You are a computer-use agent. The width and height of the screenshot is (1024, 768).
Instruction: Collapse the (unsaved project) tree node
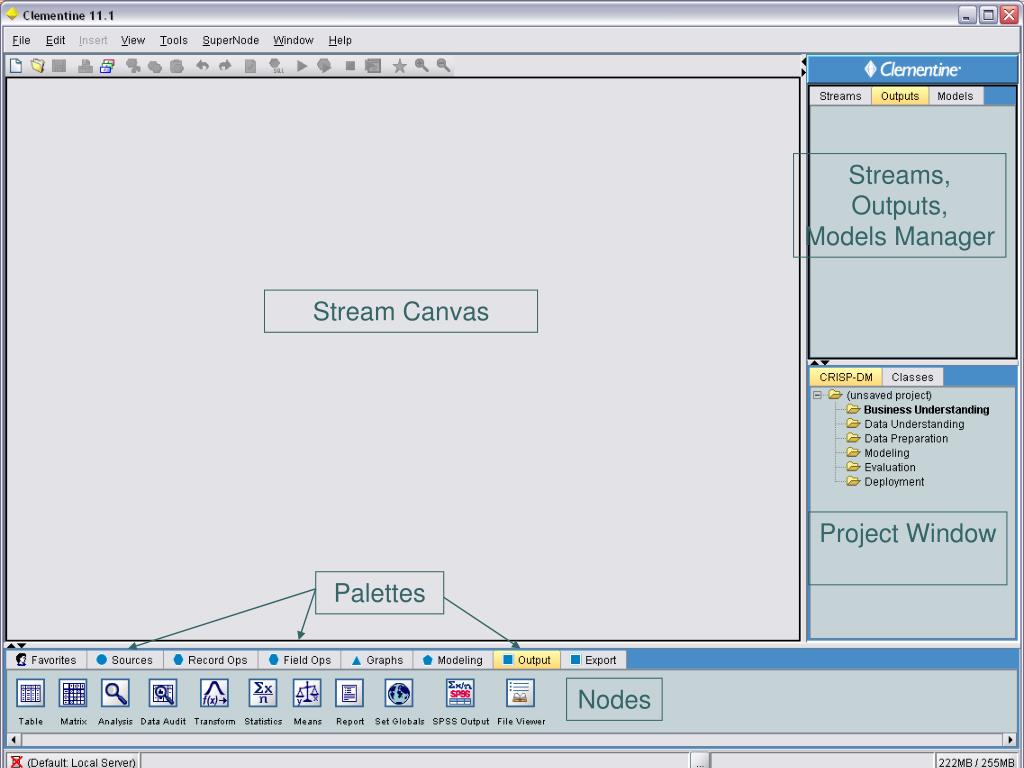817,395
